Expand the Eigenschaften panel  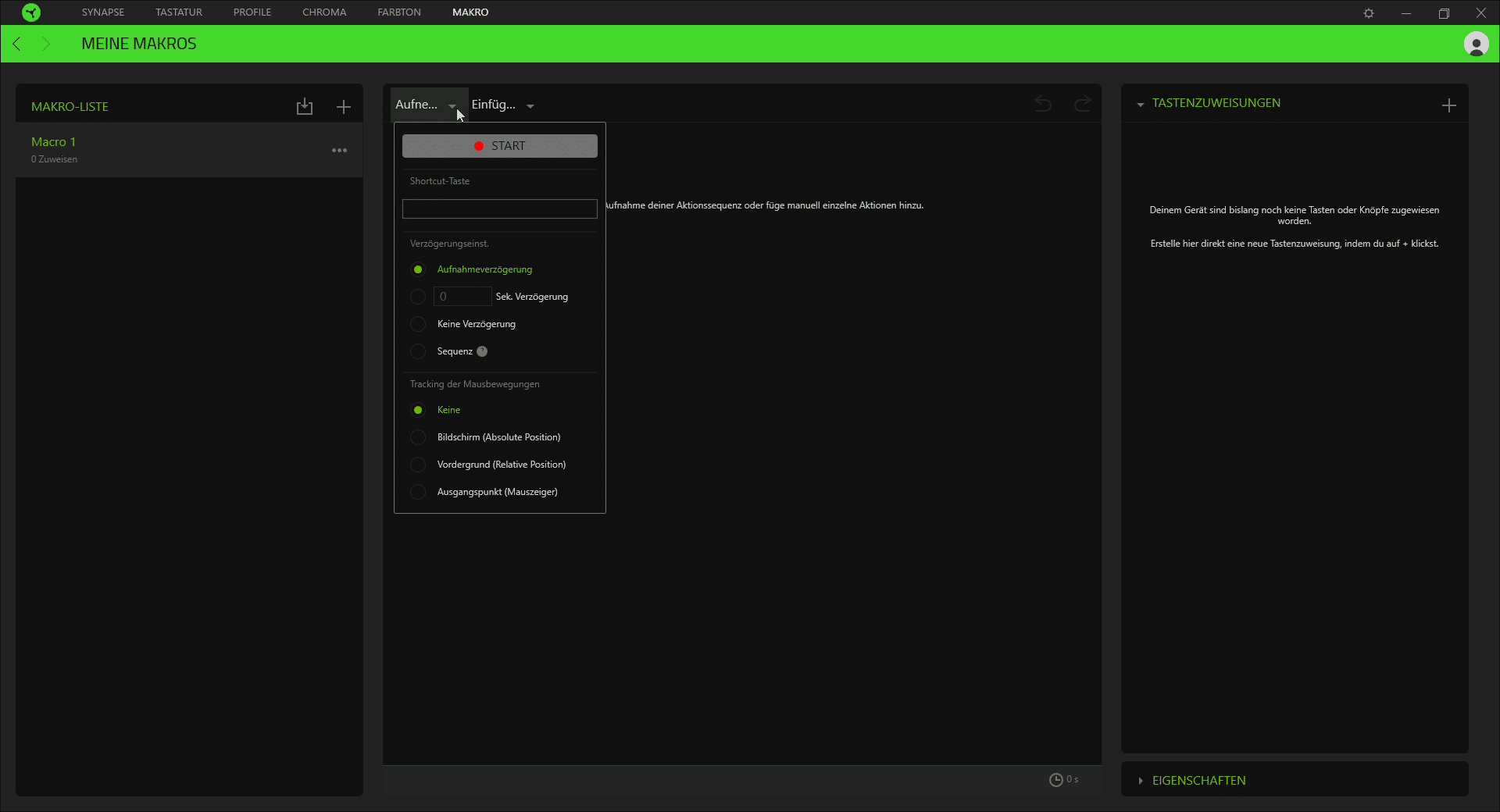(x=1198, y=780)
